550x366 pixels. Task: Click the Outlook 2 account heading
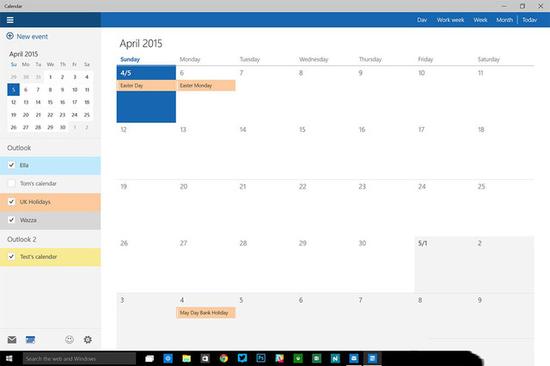point(22,239)
